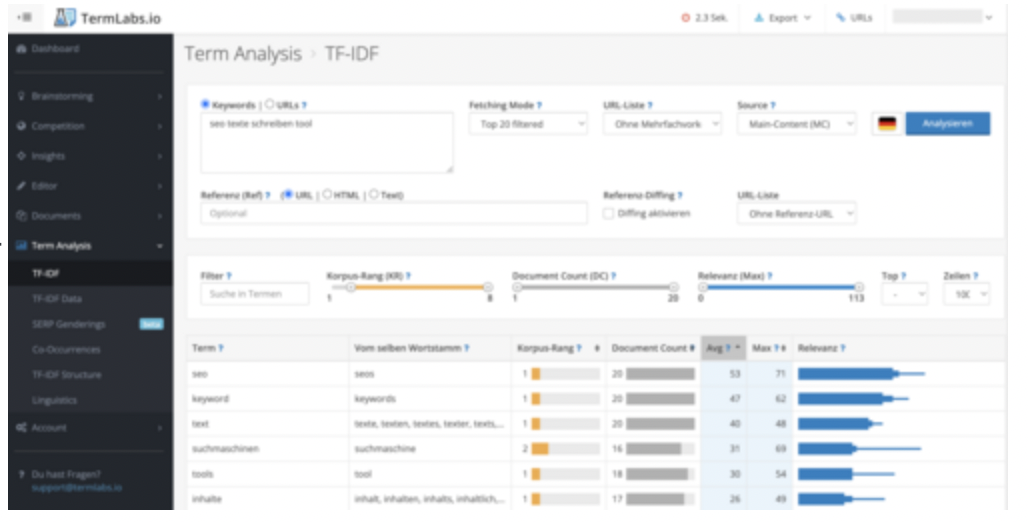Click the URLs button in header
Viewport: 1028px width, 522px height.
pyautogui.click(x=854, y=18)
